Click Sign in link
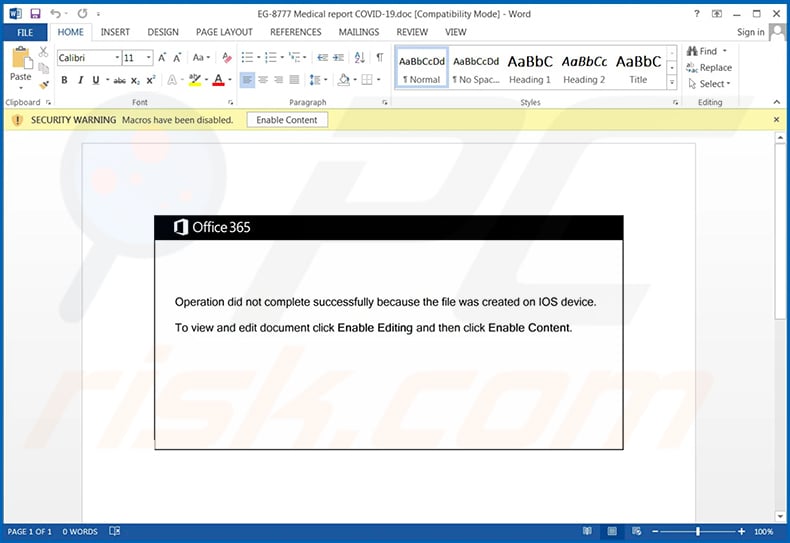 (750, 32)
